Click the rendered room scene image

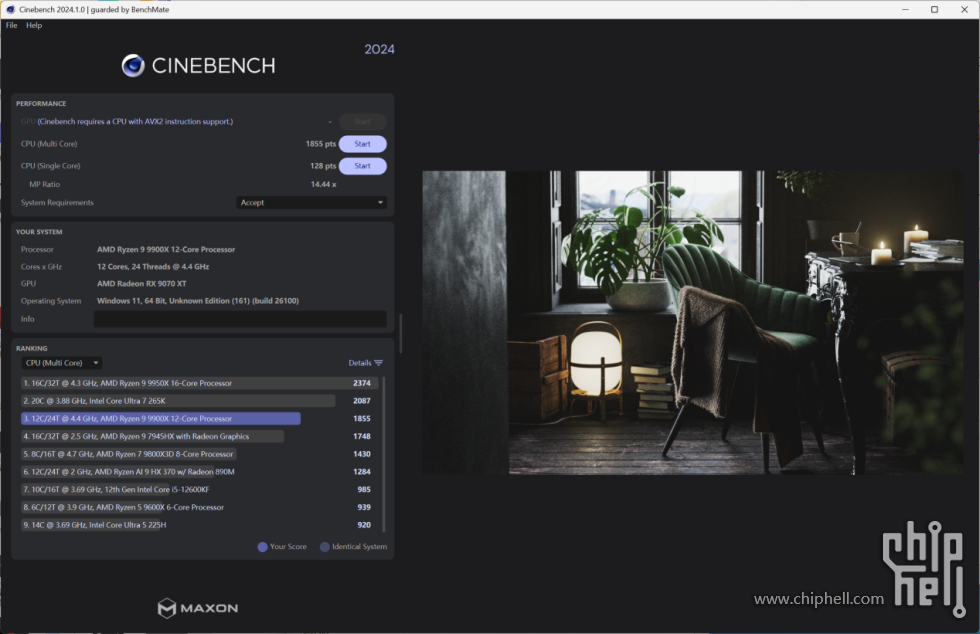[692, 323]
